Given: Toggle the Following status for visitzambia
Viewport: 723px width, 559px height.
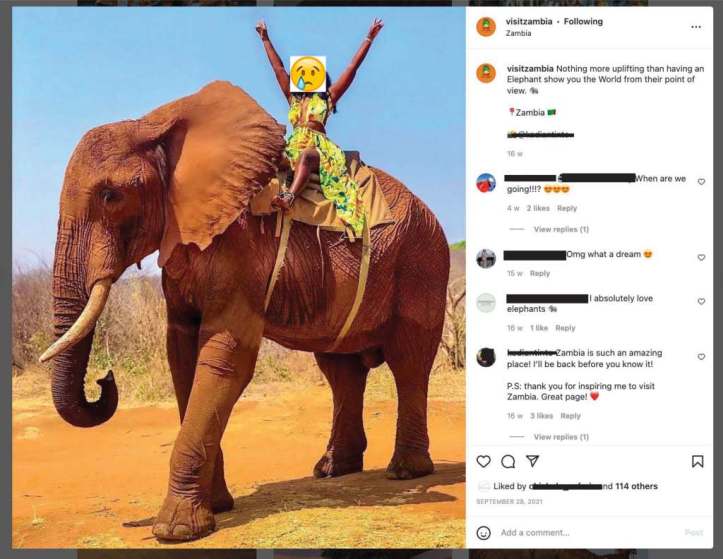Looking at the screenshot, I should point(583,21).
